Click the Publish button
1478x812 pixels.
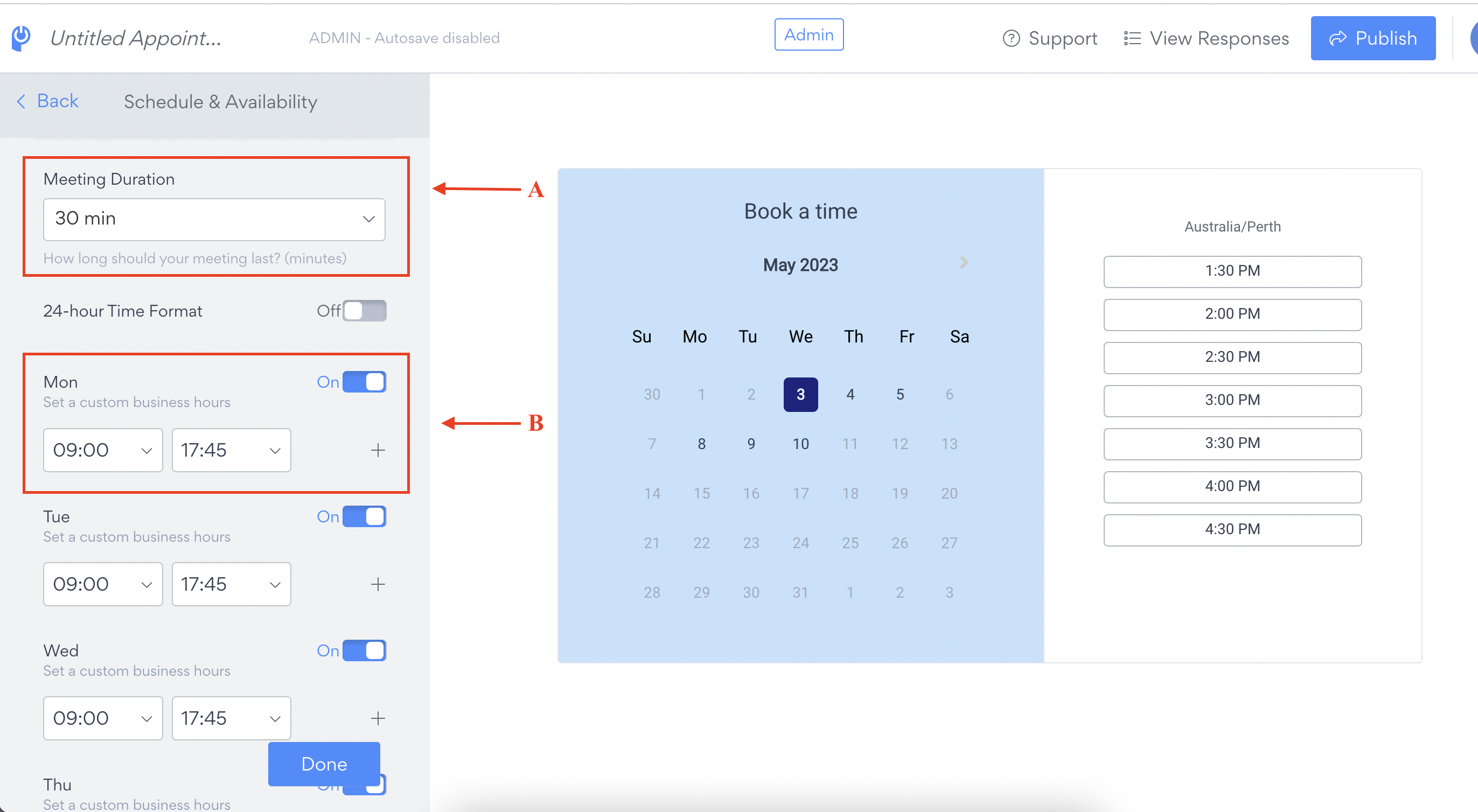click(1373, 38)
